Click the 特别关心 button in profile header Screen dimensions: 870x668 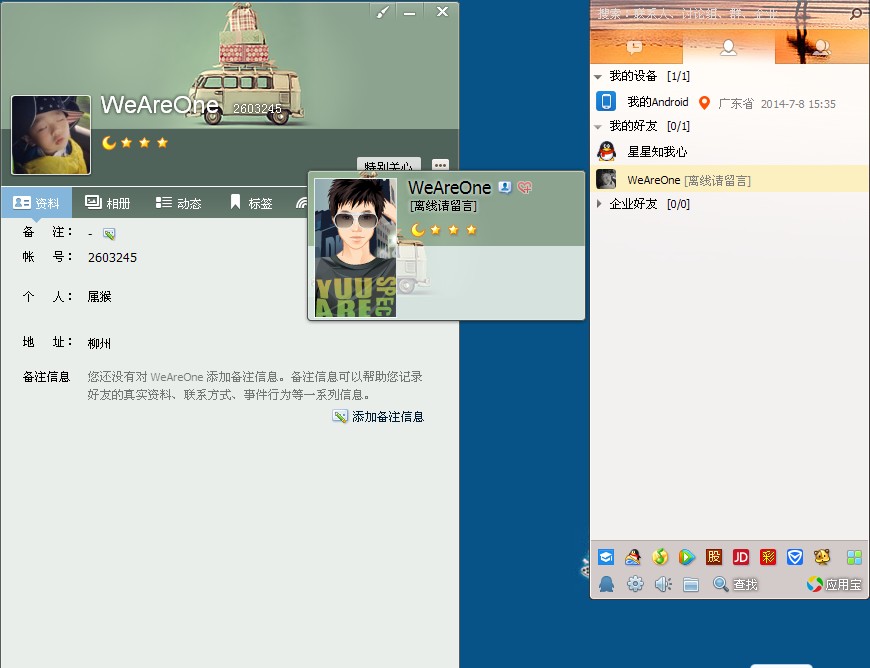[x=388, y=165]
